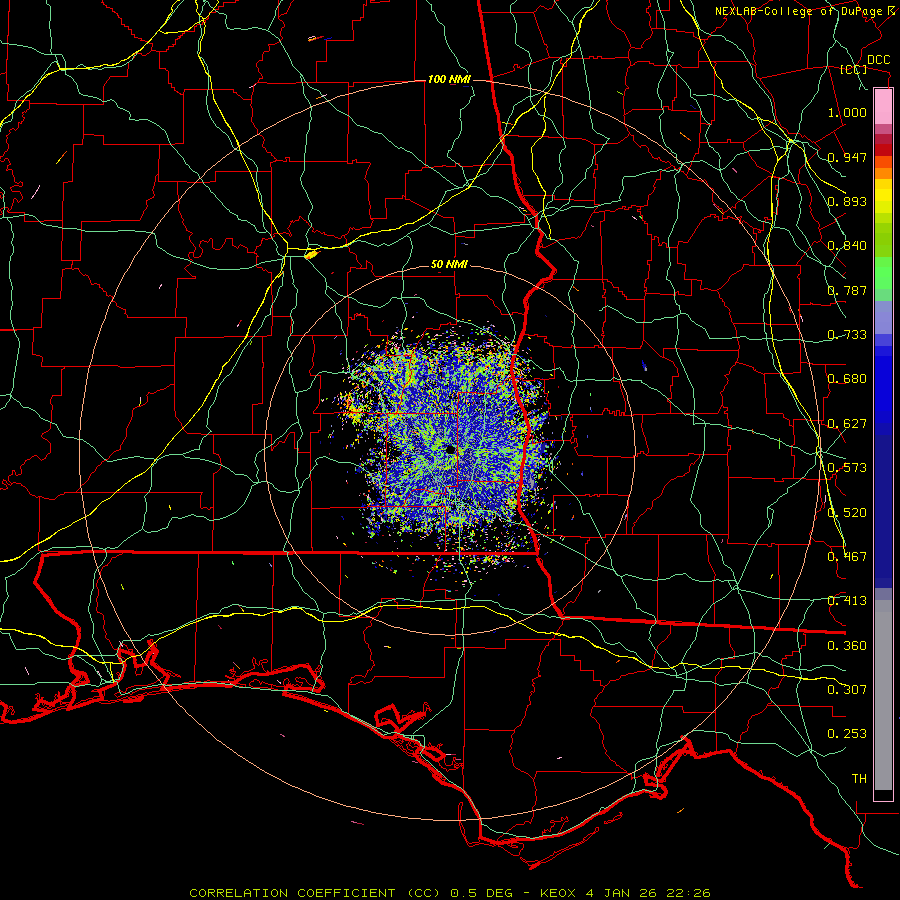Click the 0.360 legend value
Viewport: 900px width, 900px height.
pos(847,646)
